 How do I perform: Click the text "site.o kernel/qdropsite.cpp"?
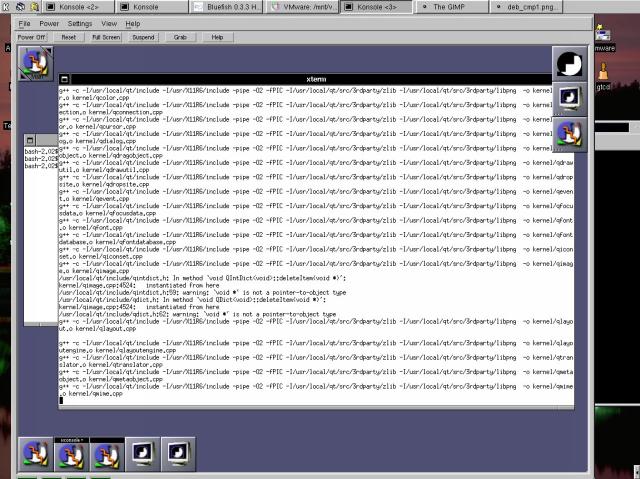point(104,184)
